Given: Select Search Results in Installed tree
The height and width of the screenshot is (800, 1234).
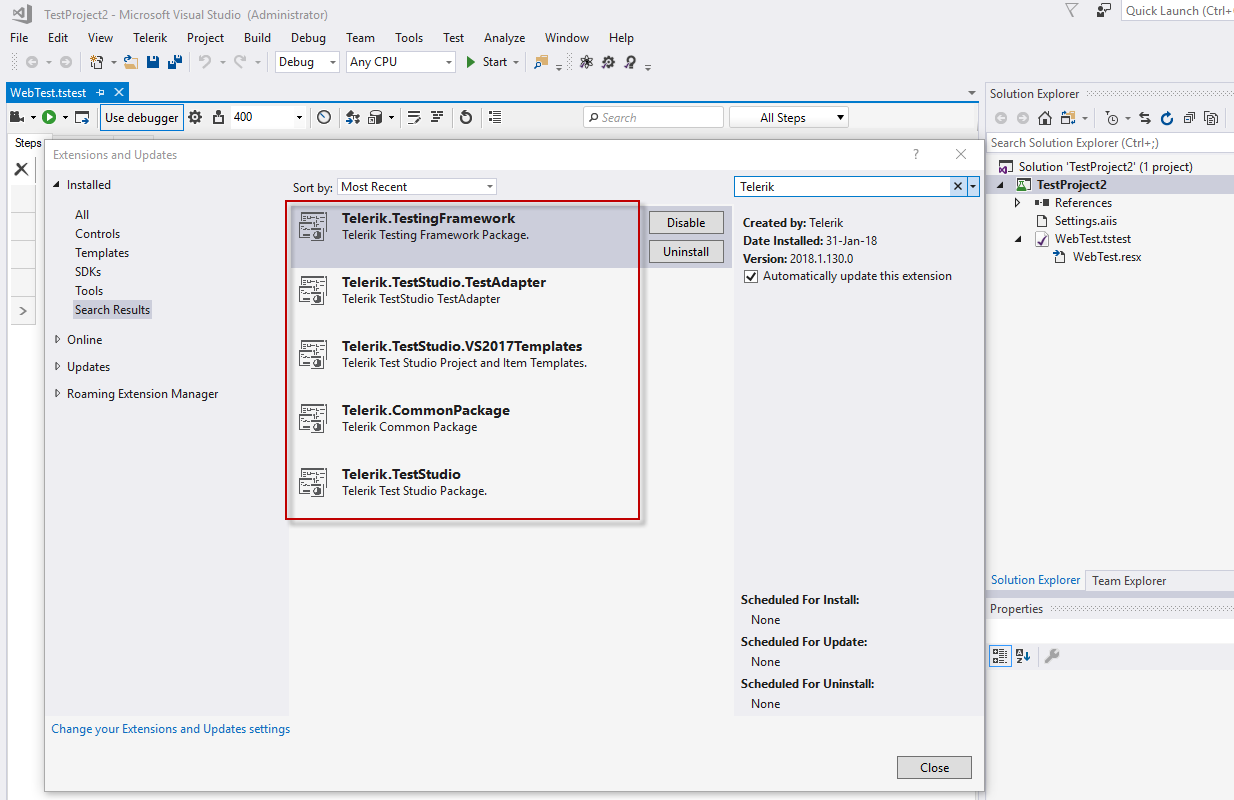Looking at the screenshot, I should [112, 310].
